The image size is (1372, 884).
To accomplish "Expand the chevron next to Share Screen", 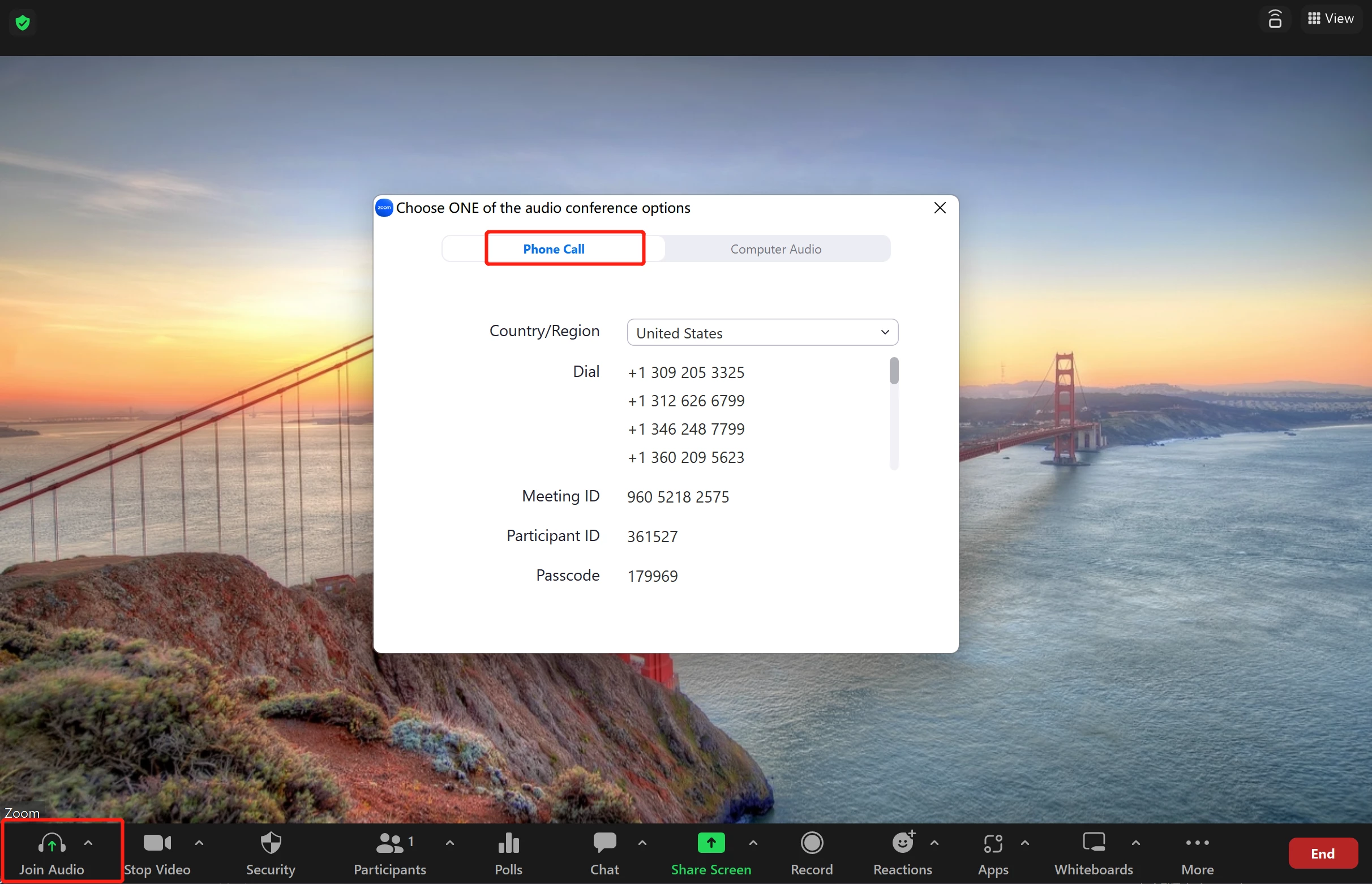I will click(x=753, y=843).
